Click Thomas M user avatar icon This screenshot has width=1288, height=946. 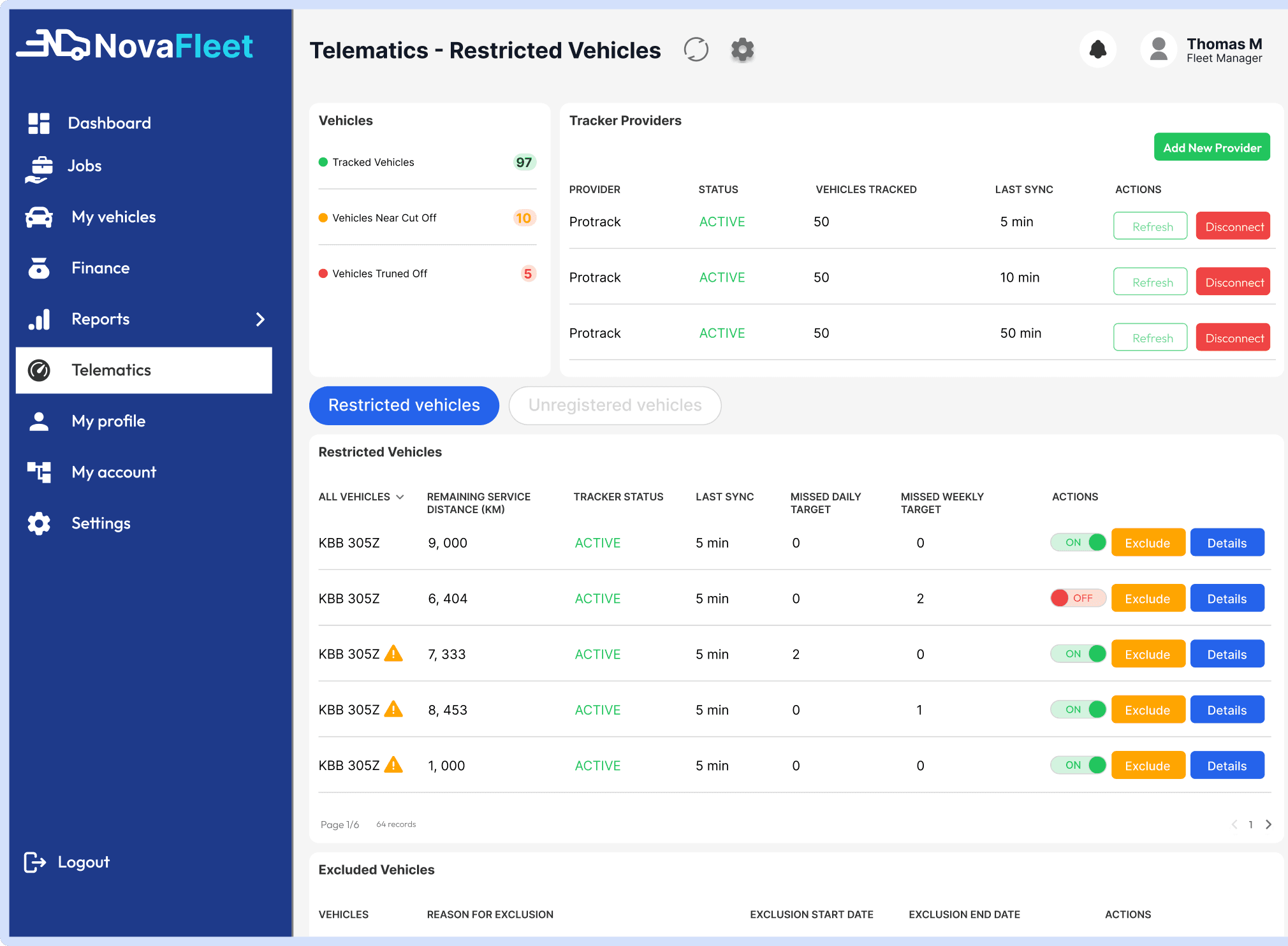(1159, 49)
